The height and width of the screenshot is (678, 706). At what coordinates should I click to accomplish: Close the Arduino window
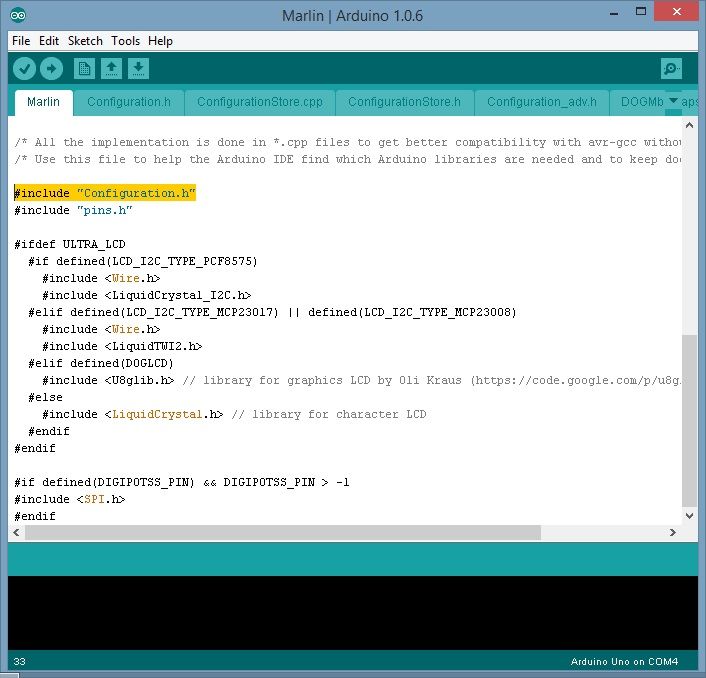[x=676, y=12]
